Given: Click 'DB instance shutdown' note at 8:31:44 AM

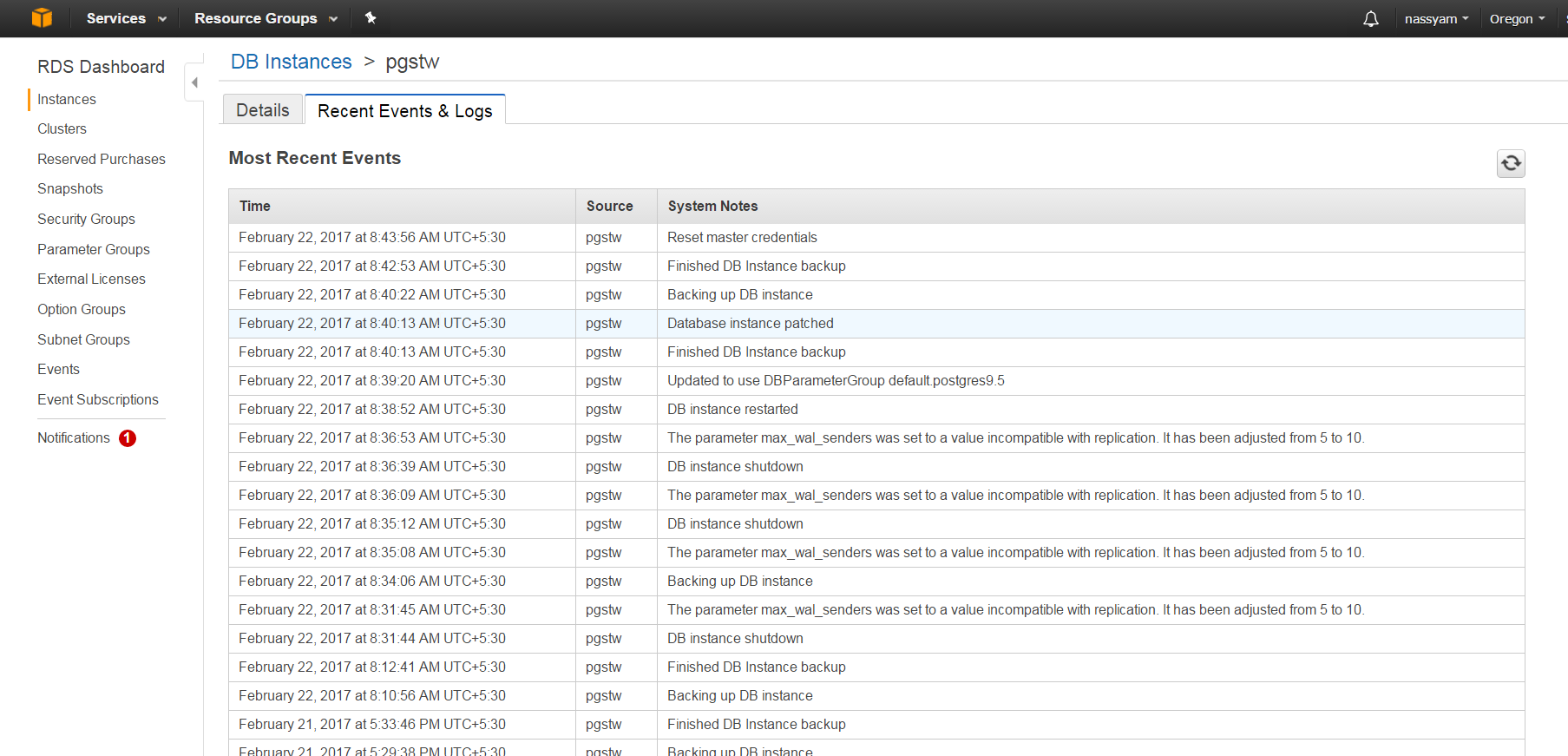Looking at the screenshot, I should pyautogui.click(x=735, y=638).
